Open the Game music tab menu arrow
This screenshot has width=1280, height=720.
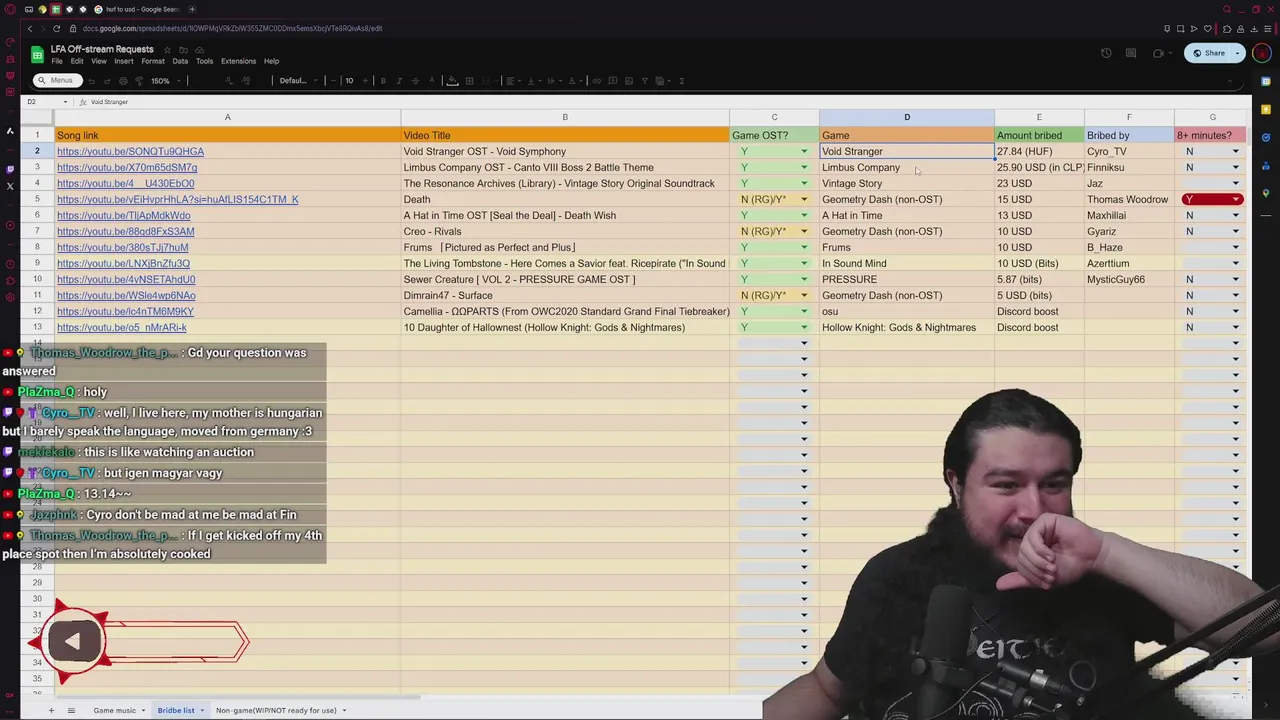pos(143,710)
